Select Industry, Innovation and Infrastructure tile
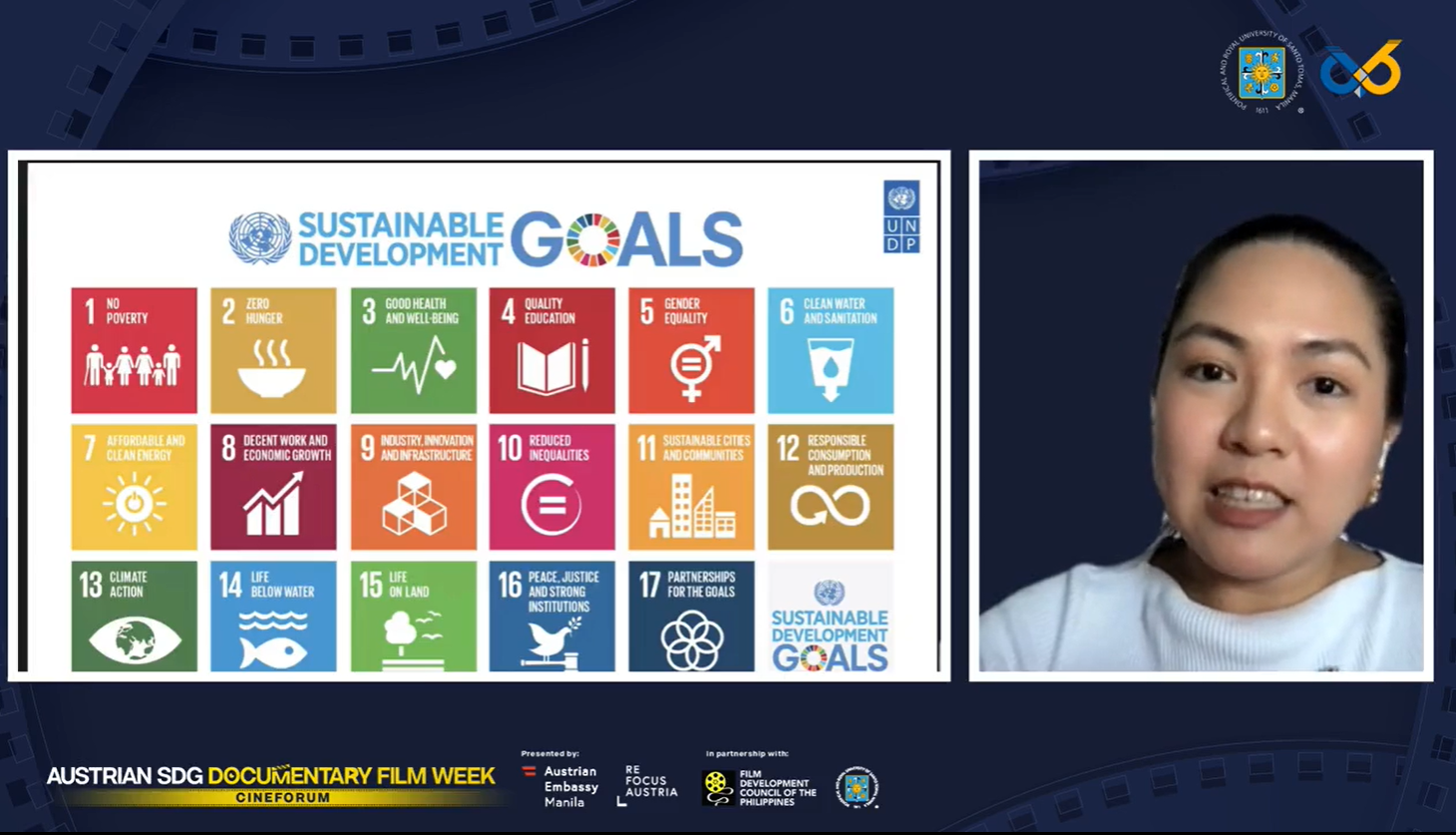Image resolution: width=1456 pixels, height=835 pixels. point(413,487)
